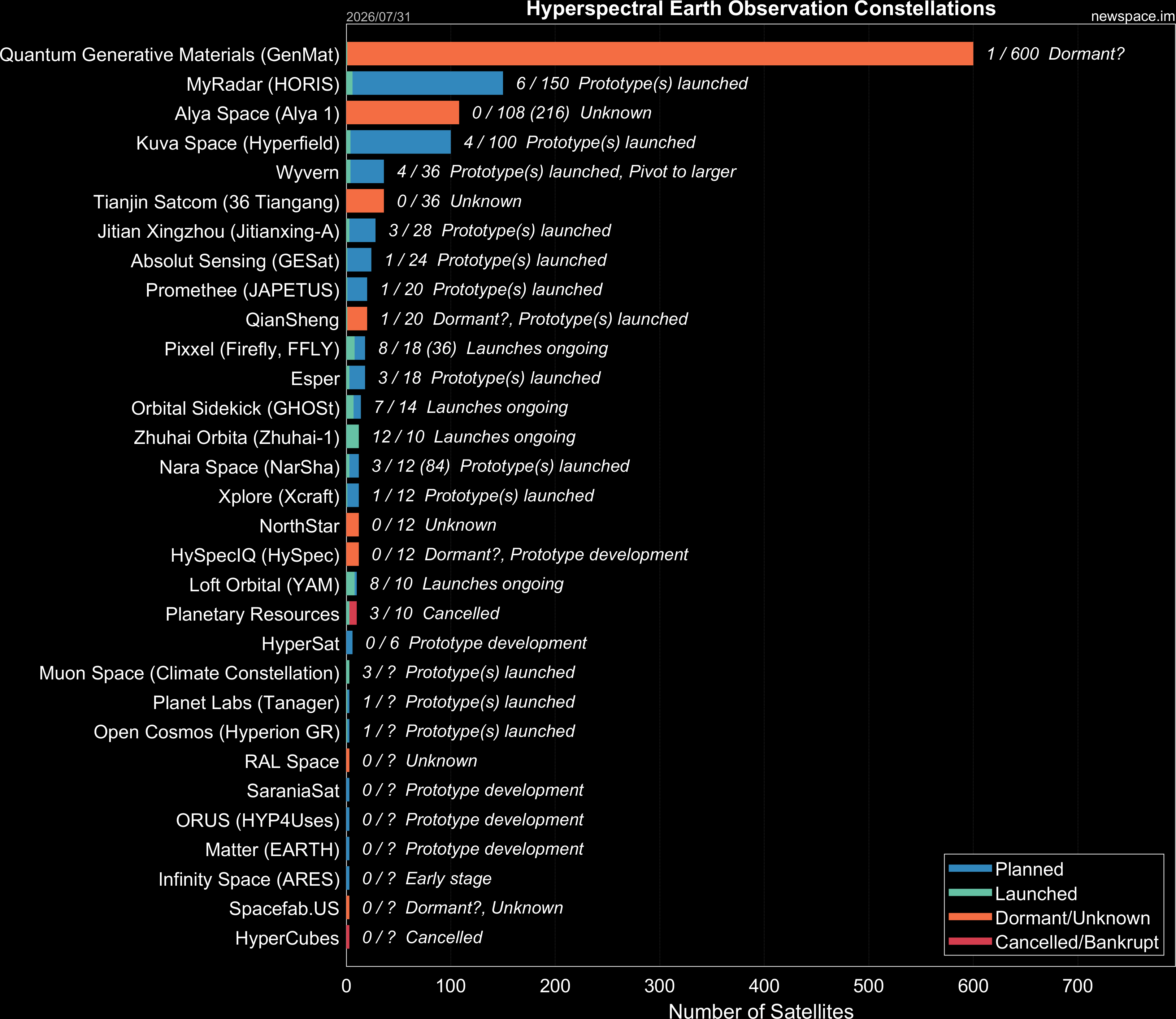
Task: Select the 'Loft Orbital (YAM)' label
Action: 264,584
